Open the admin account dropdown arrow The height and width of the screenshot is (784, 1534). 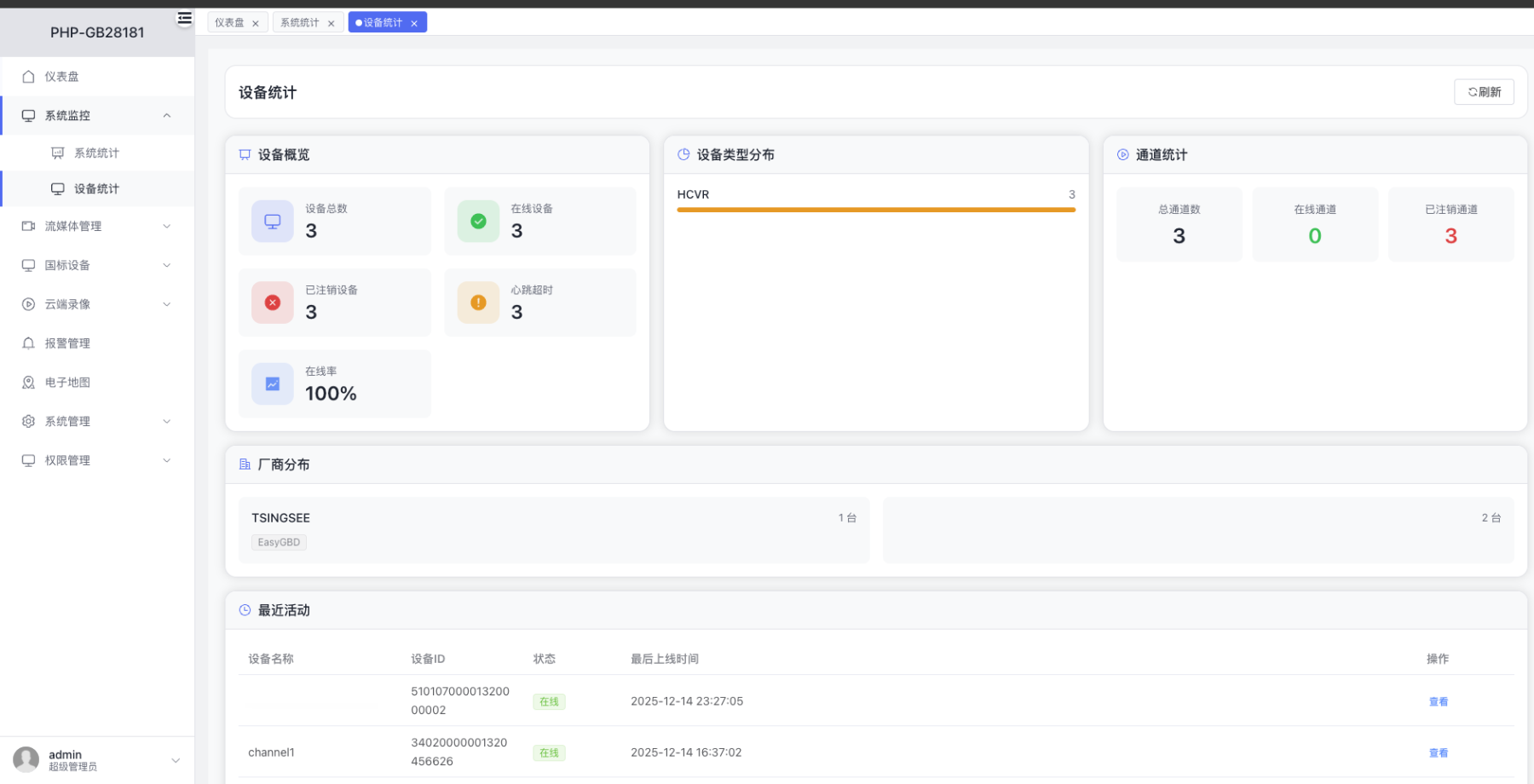[x=176, y=760]
